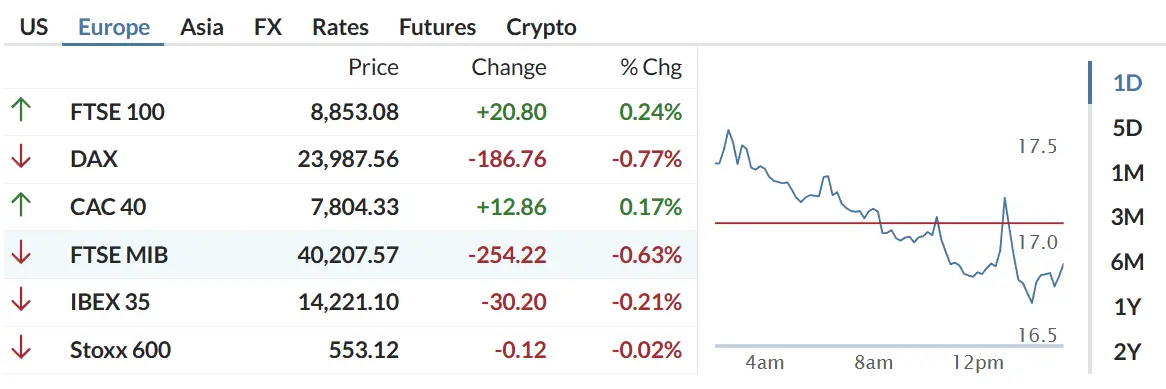Click the green up arrow beside CAC 40

(21, 207)
